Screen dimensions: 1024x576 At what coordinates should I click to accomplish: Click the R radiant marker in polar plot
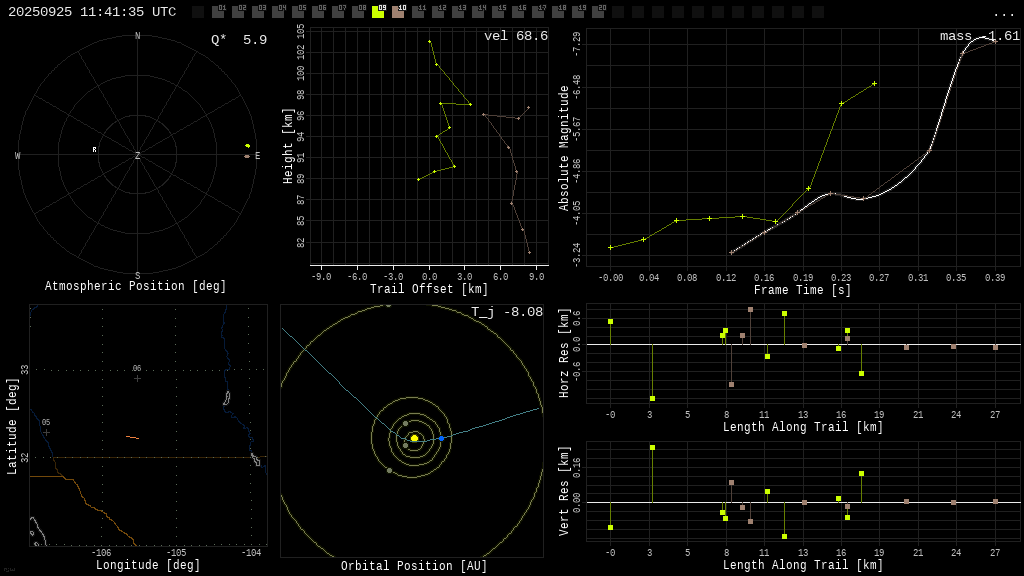(95, 150)
